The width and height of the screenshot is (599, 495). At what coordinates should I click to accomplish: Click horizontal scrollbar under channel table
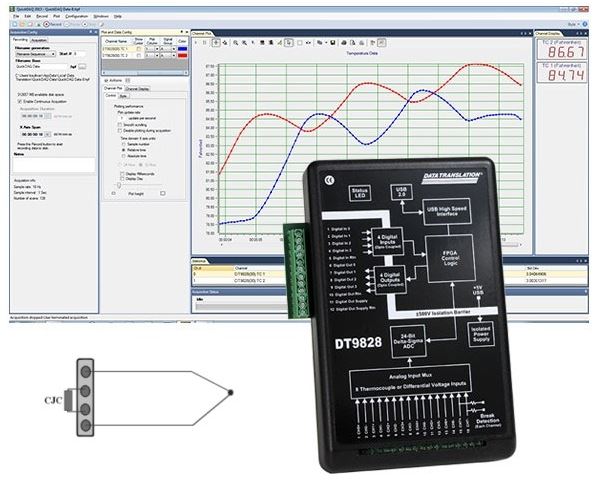pos(144,73)
